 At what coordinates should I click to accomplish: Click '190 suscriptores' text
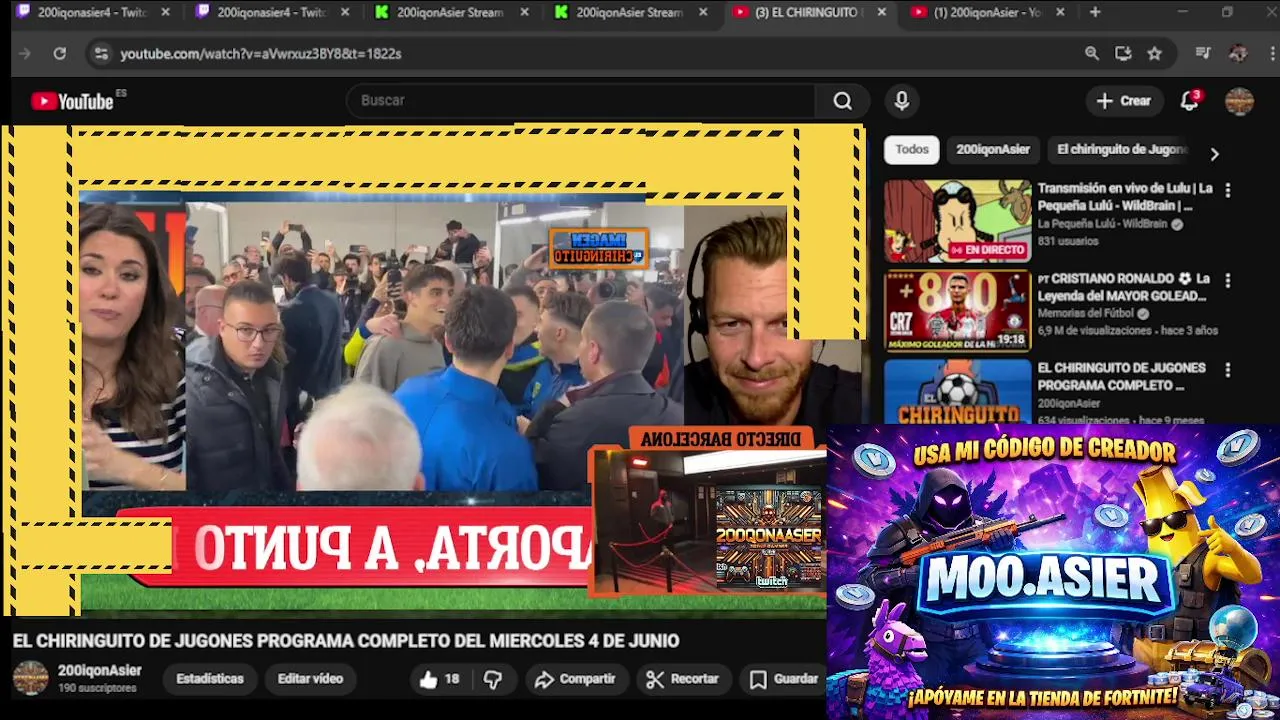97,689
